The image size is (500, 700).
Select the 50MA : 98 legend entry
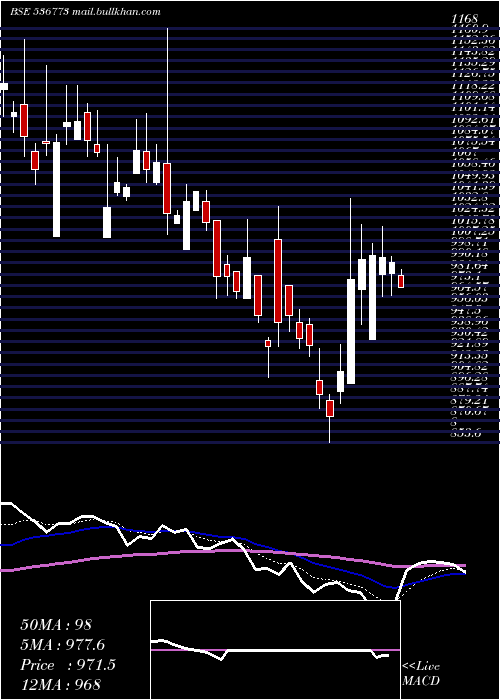pos(56,625)
